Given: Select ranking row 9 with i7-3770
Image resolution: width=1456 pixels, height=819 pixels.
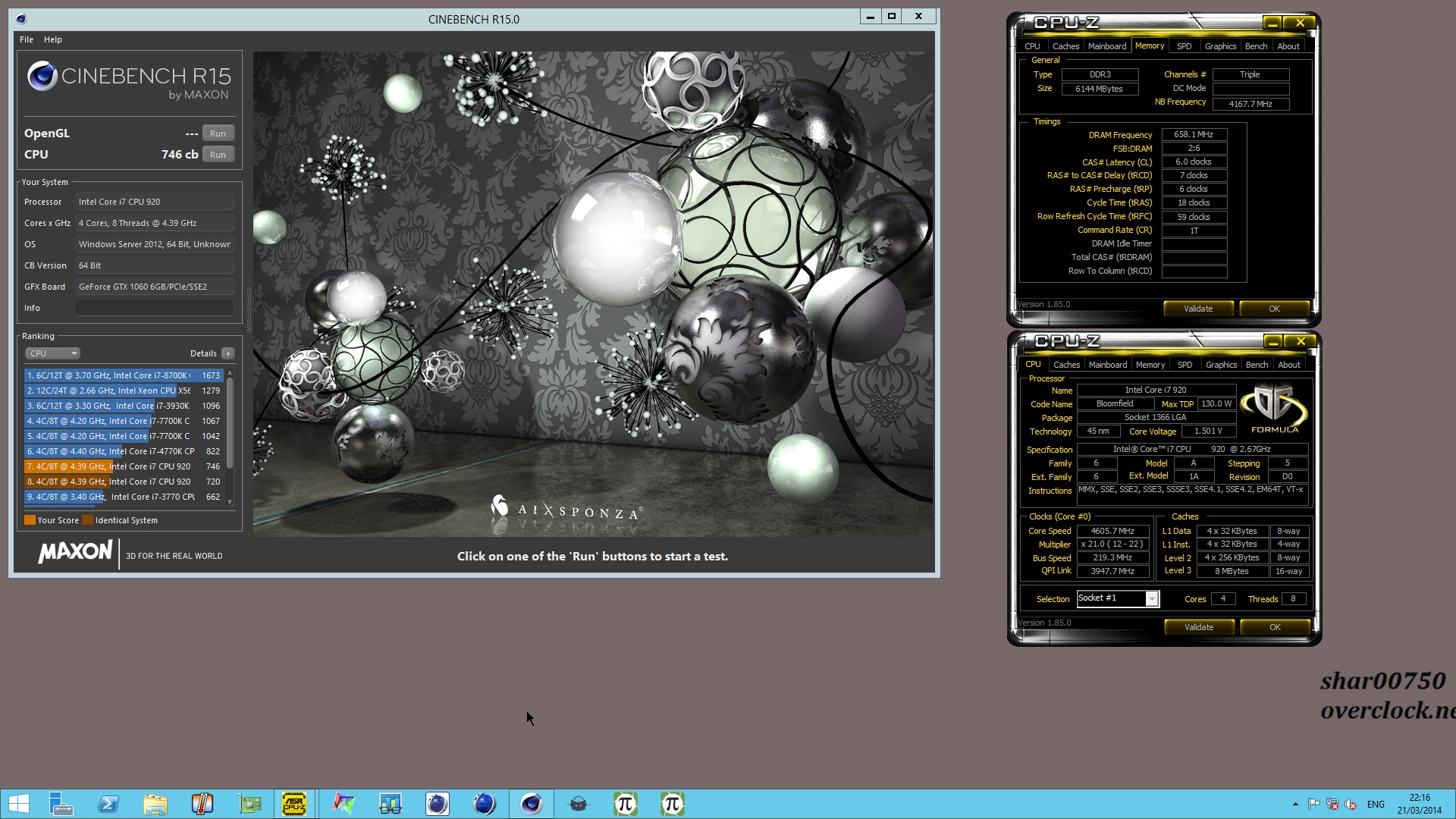Looking at the screenshot, I should (124, 497).
